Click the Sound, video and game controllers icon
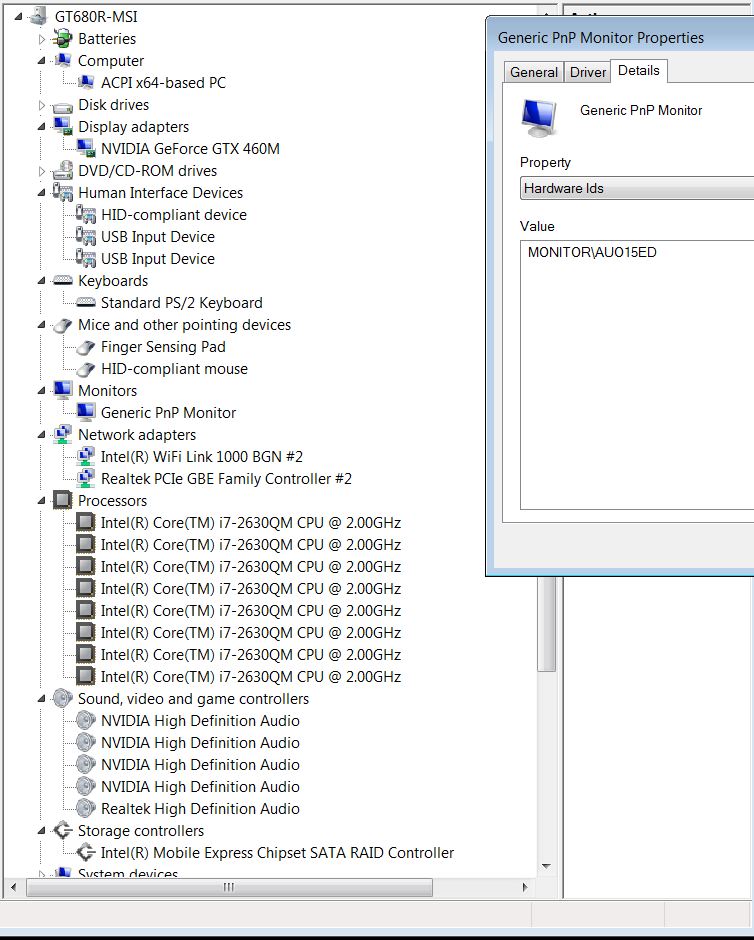The height and width of the screenshot is (940, 754). [x=62, y=698]
